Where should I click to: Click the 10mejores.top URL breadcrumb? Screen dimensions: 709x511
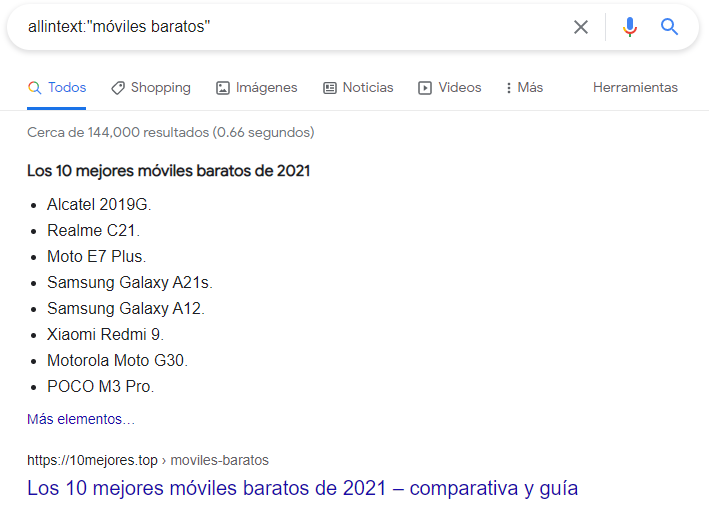tap(148, 460)
